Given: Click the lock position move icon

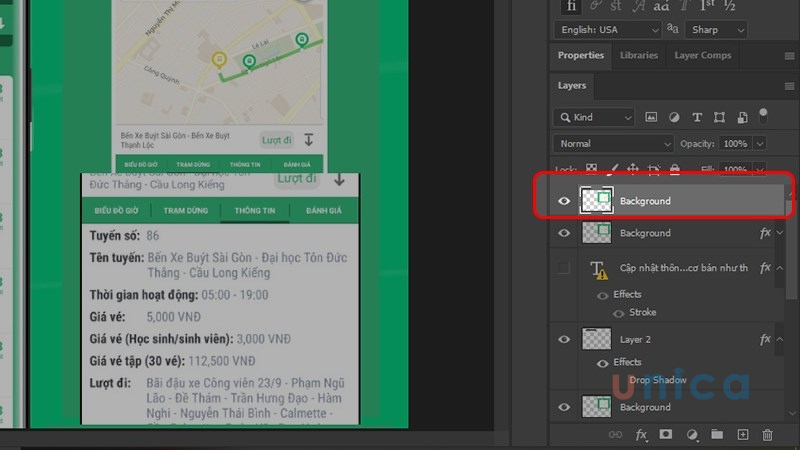Looking at the screenshot, I should (x=633, y=168).
